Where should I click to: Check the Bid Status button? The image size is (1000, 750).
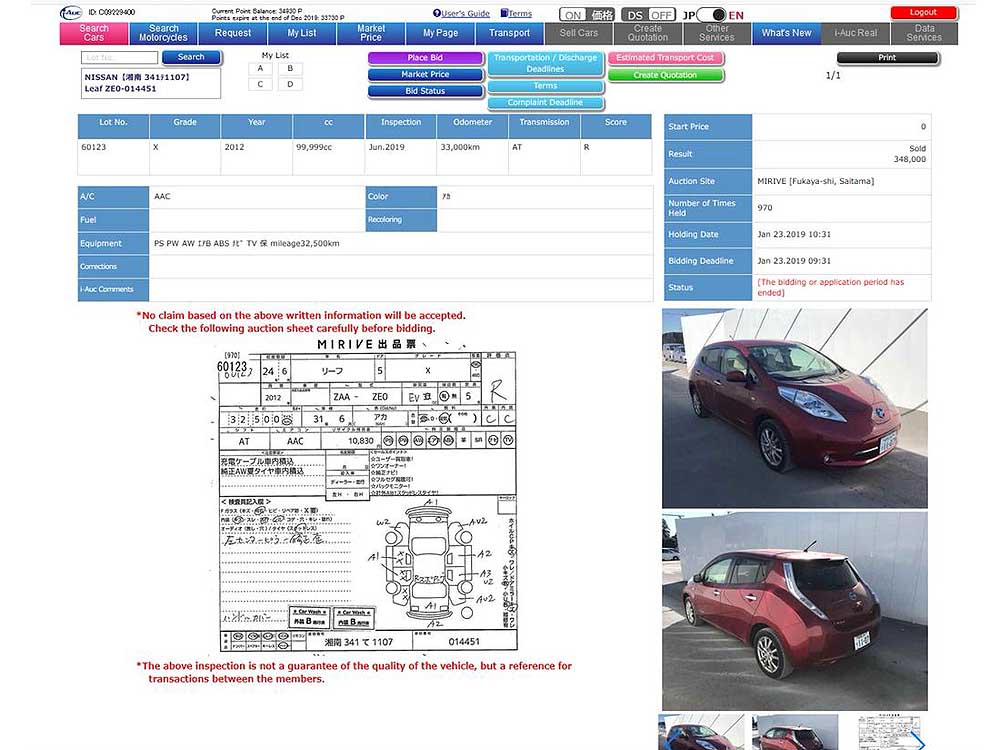pyautogui.click(x=425, y=91)
